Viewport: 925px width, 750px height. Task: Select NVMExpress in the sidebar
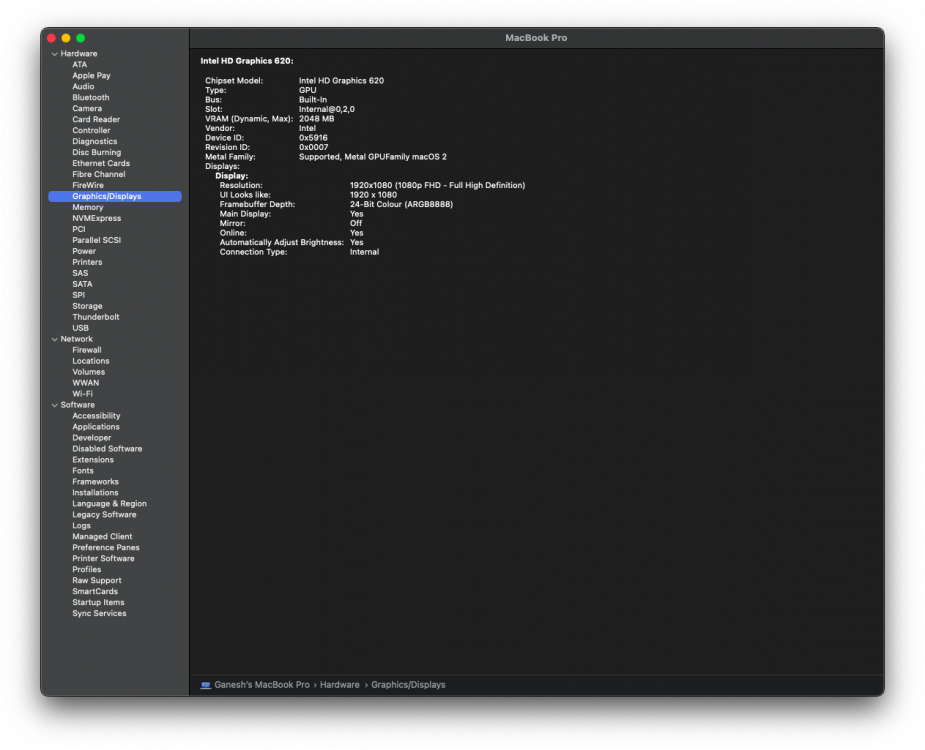point(97,218)
